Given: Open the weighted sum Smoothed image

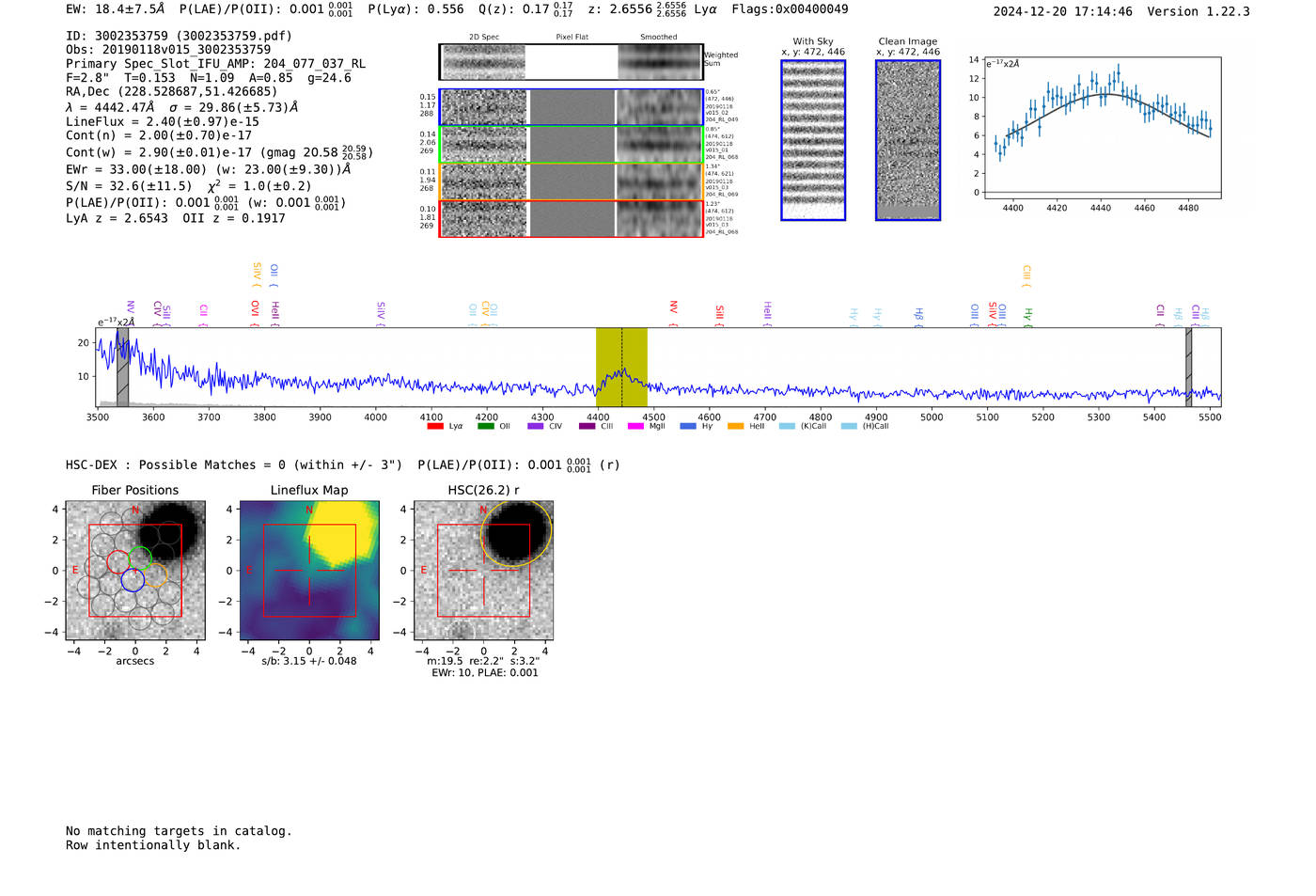Looking at the screenshot, I should 660,62.
